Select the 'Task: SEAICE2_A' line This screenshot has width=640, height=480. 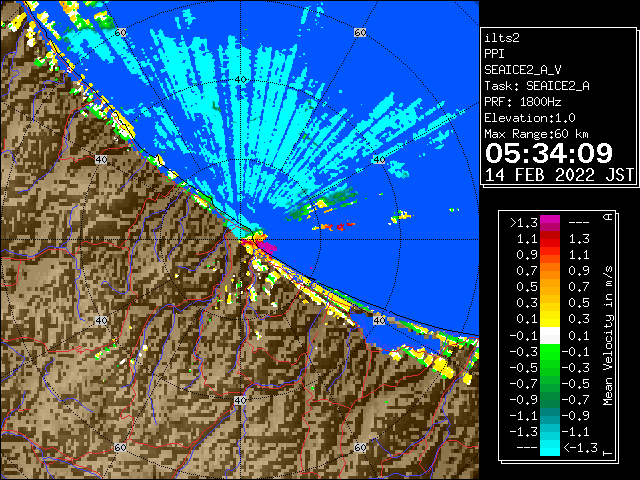537,86
